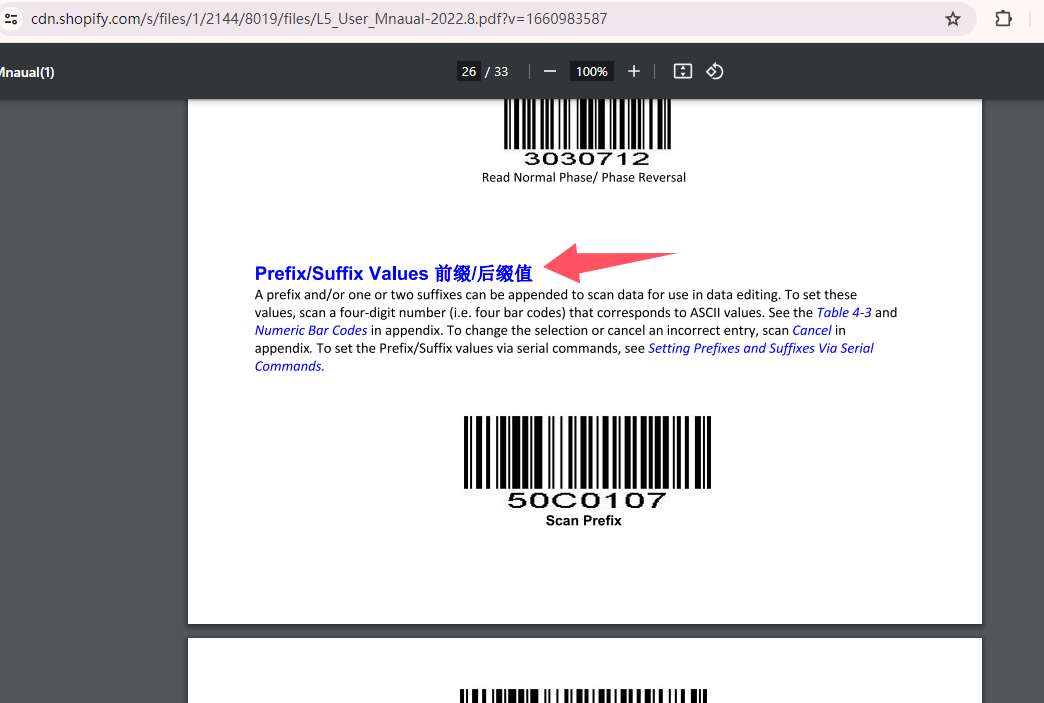Follow the Cancel link in the paragraph

pos(812,330)
